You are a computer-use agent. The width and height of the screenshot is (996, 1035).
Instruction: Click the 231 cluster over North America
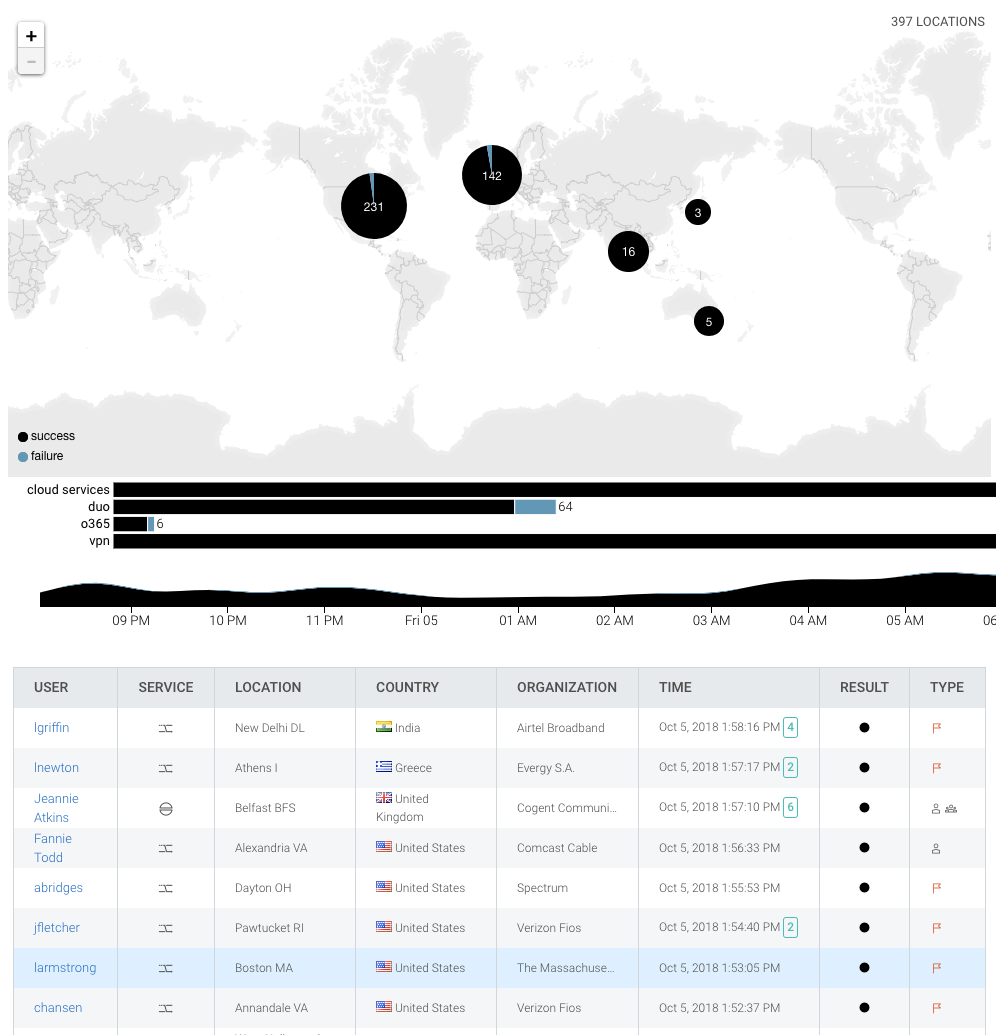[374, 206]
